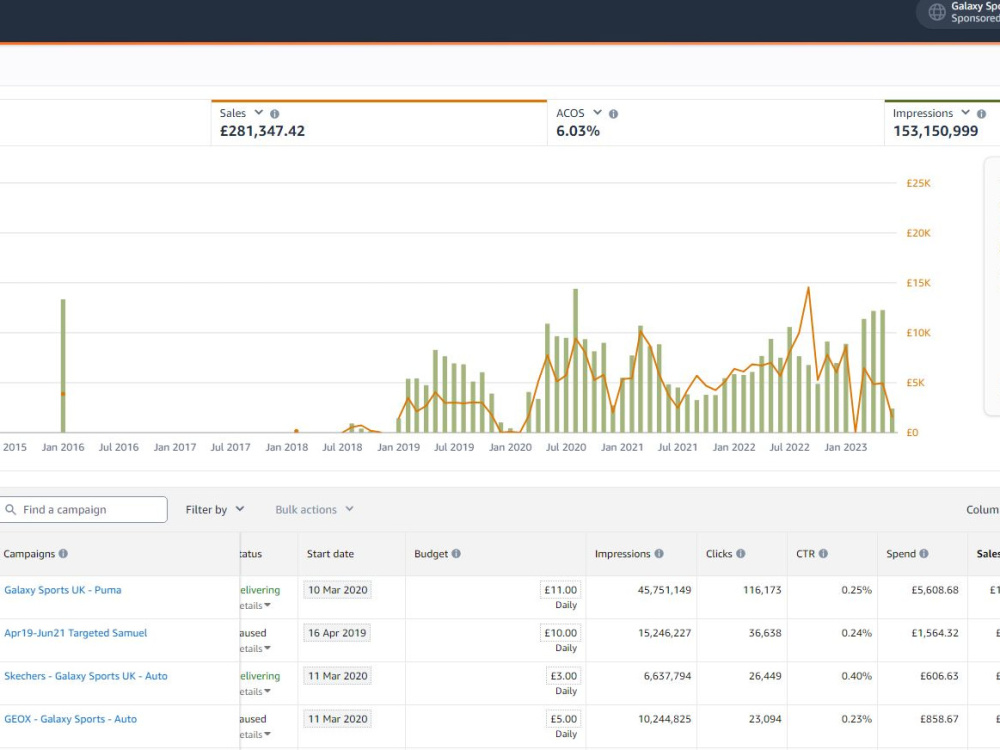Viewport: 1000px width, 750px height.
Task: Expand details for Galaxy Sports UK - Puma
Action: pyautogui.click(x=255, y=606)
